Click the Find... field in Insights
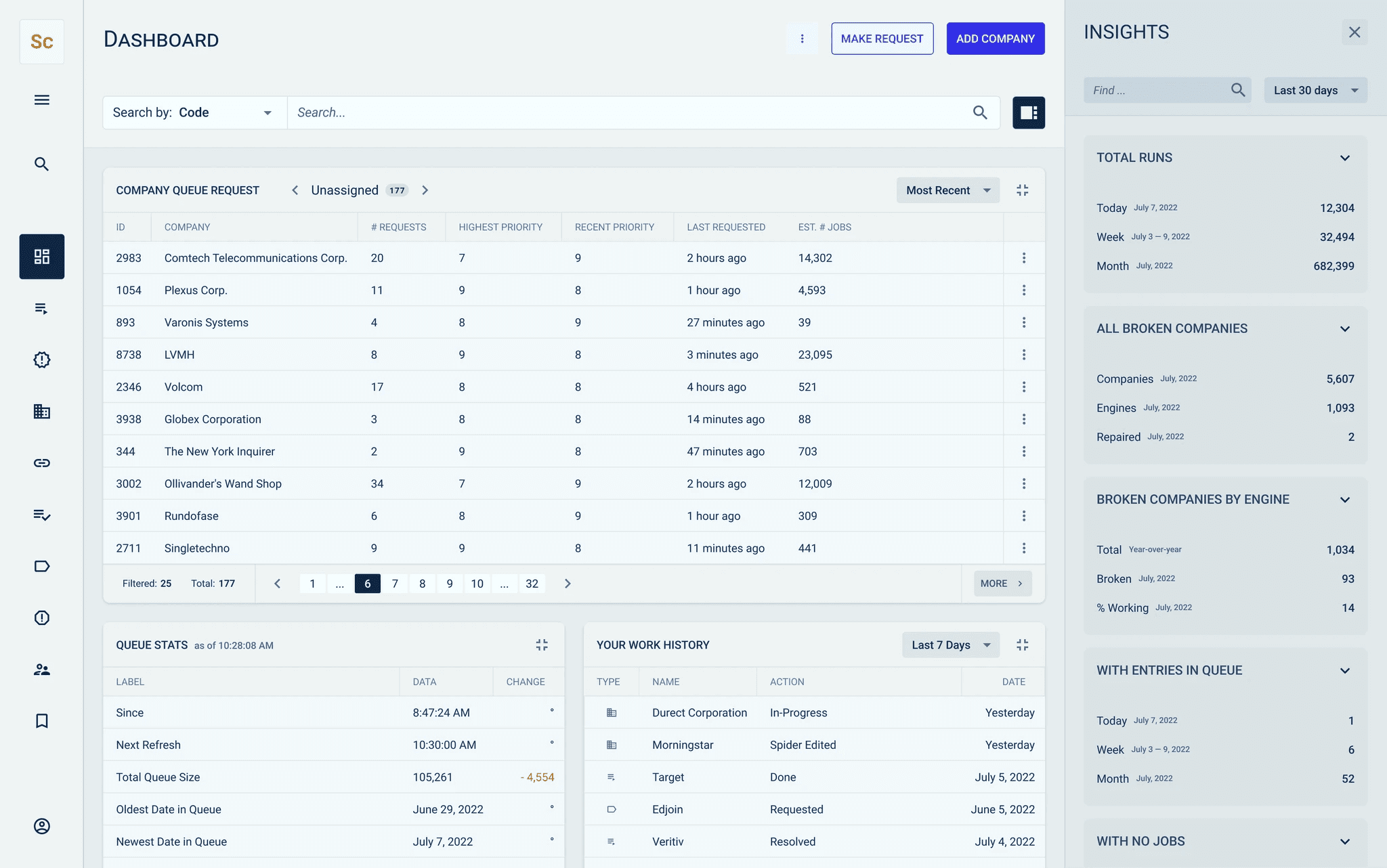Viewport: 1387px width, 868px height. point(1167,90)
